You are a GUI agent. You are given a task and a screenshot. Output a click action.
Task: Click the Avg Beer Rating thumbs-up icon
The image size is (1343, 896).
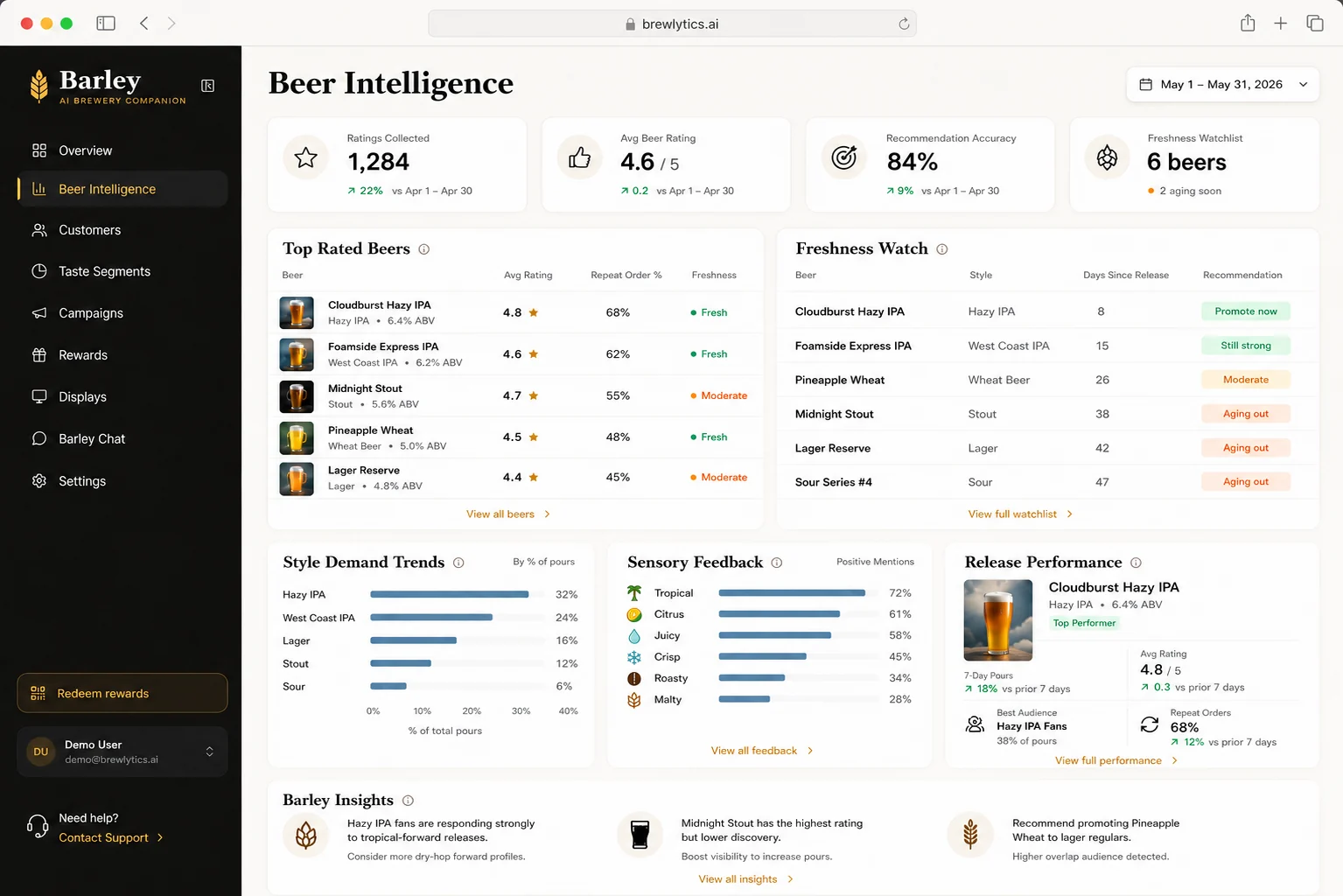(580, 158)
